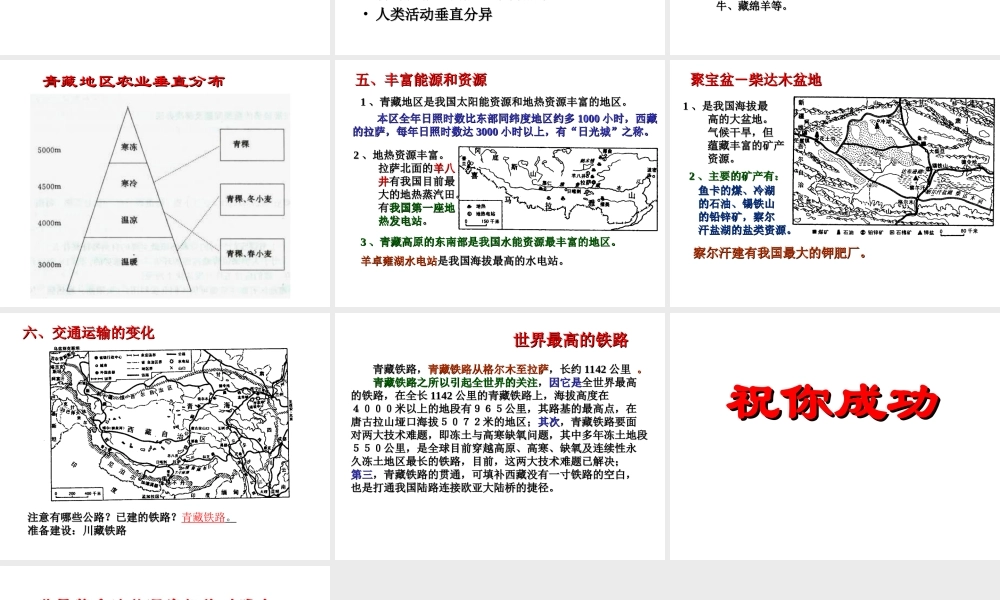This screenshot has width=1000, height=600.
Task: Click the 温暖 pyramid layer label
Action: [129, 261]
